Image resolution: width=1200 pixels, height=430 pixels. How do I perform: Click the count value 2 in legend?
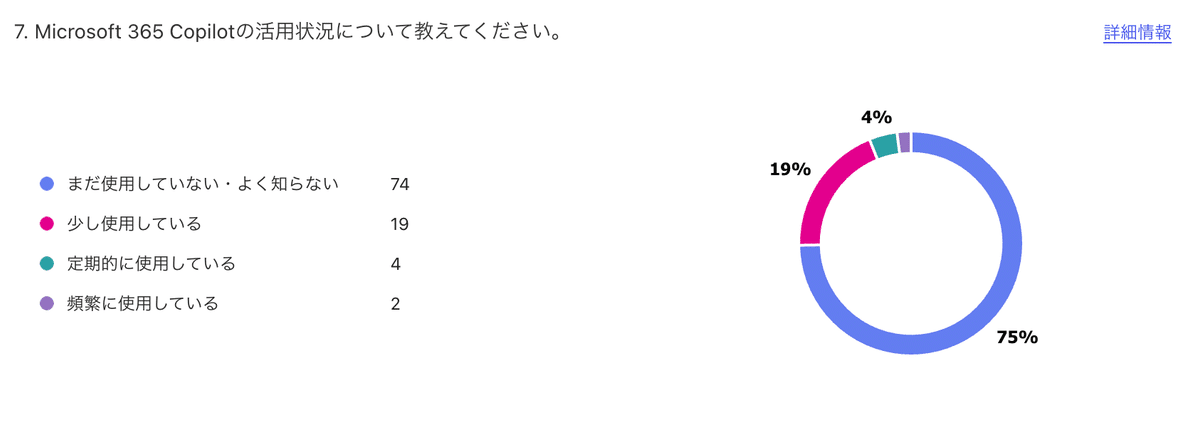pyautogui.click(x=396, y=304)
